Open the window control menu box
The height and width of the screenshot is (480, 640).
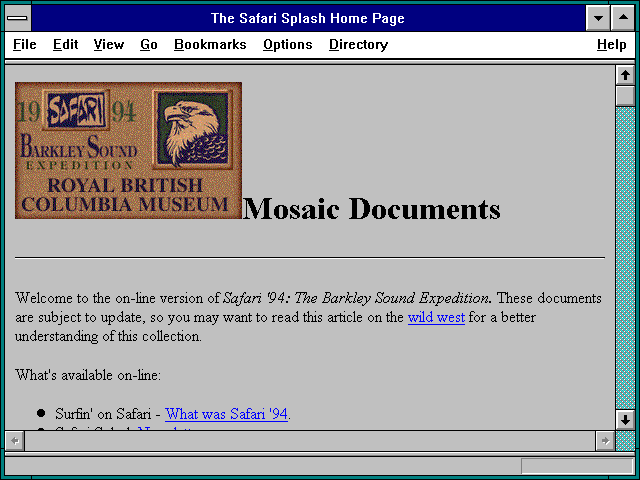pyautogui.click(x=18, y=18)
